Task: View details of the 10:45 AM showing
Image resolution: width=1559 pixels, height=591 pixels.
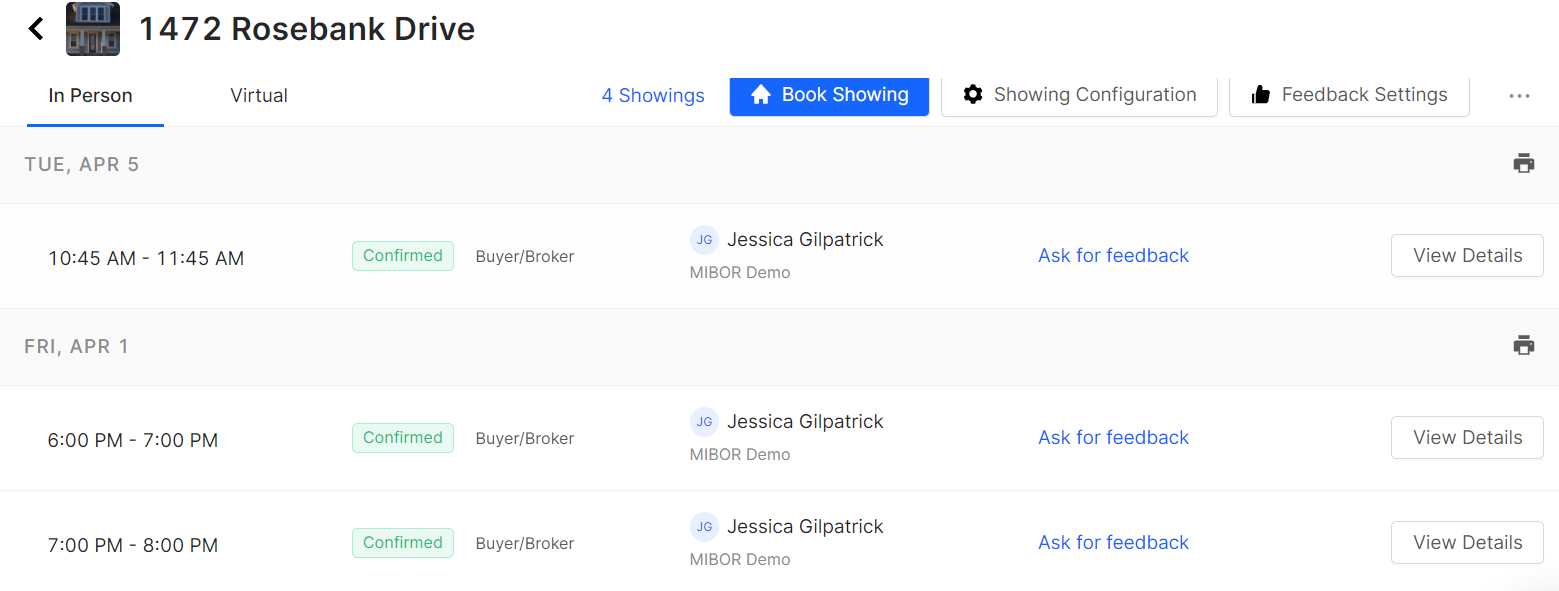Action: coord(1467,256)
